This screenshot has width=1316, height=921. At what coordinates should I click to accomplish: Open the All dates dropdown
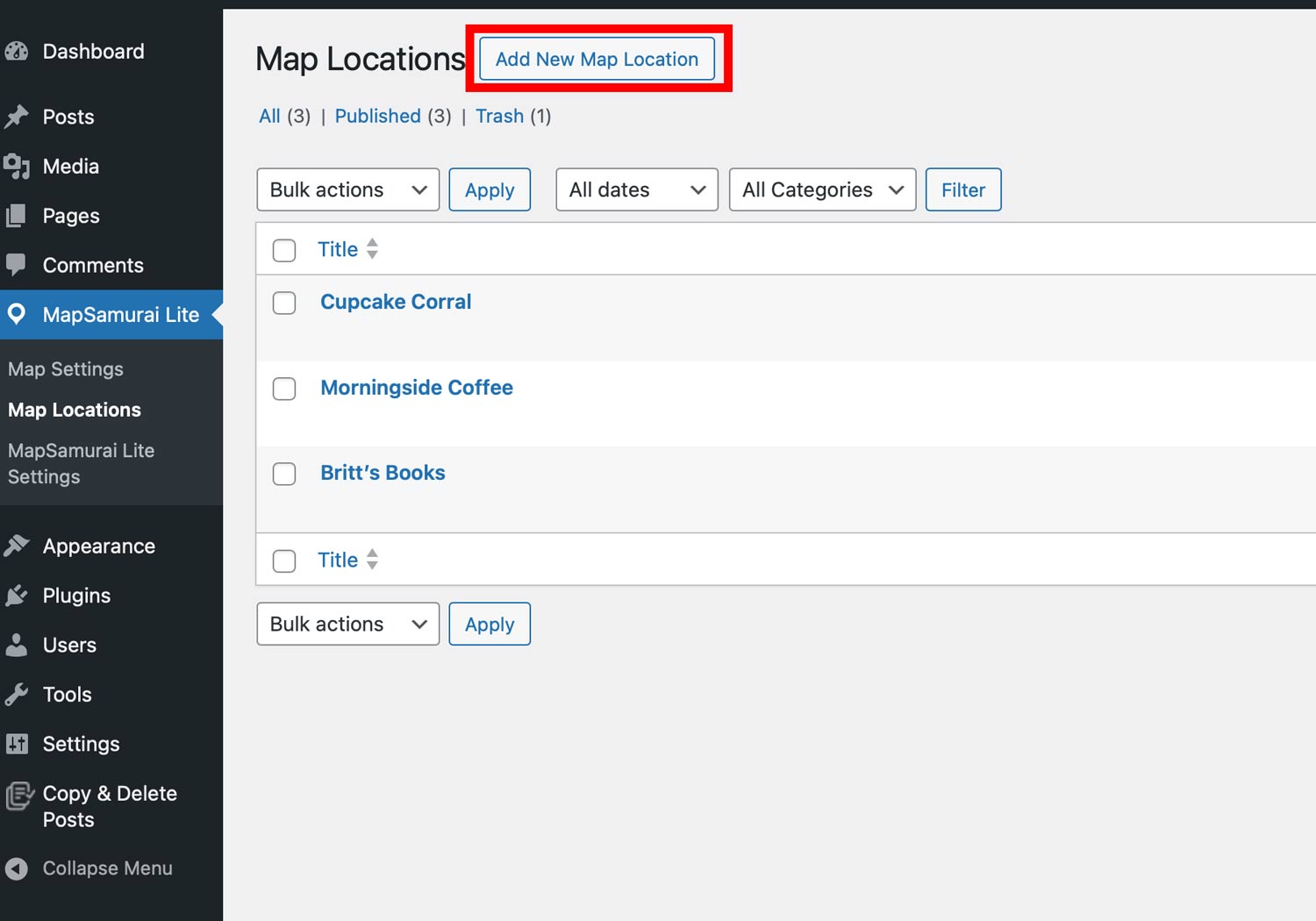click(x=637, y=189)
